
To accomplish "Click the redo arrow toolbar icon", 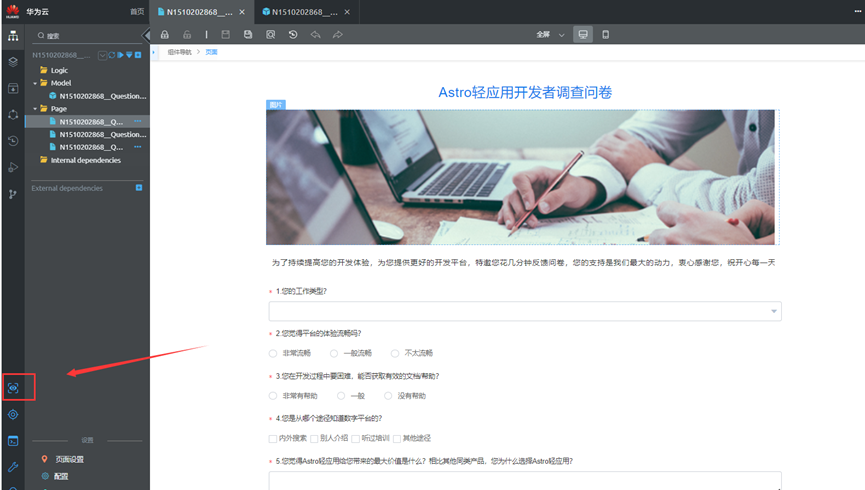I will [x=338, y=34].
